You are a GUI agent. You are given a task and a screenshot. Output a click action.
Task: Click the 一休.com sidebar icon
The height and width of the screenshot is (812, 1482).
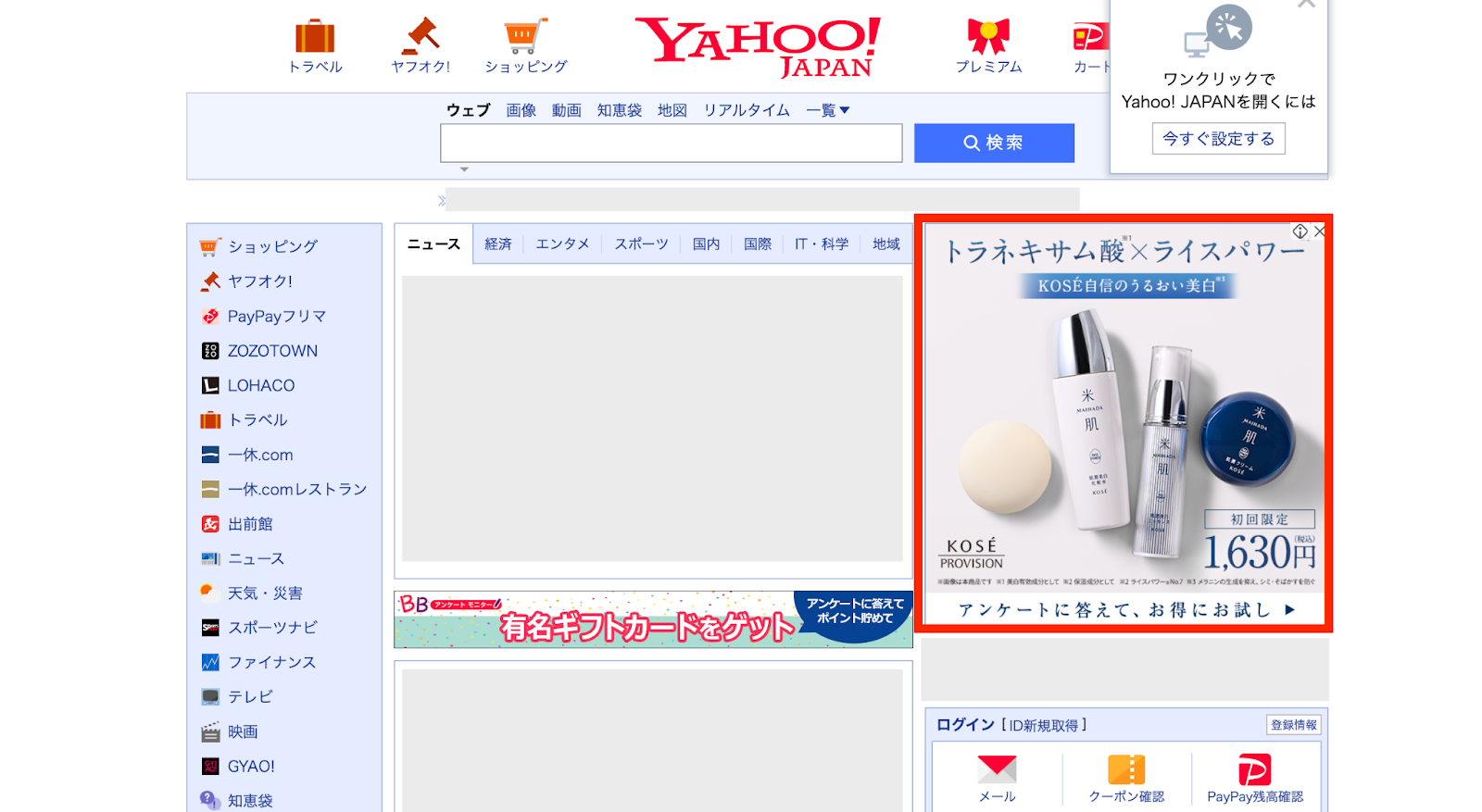(x=210, y=455)
